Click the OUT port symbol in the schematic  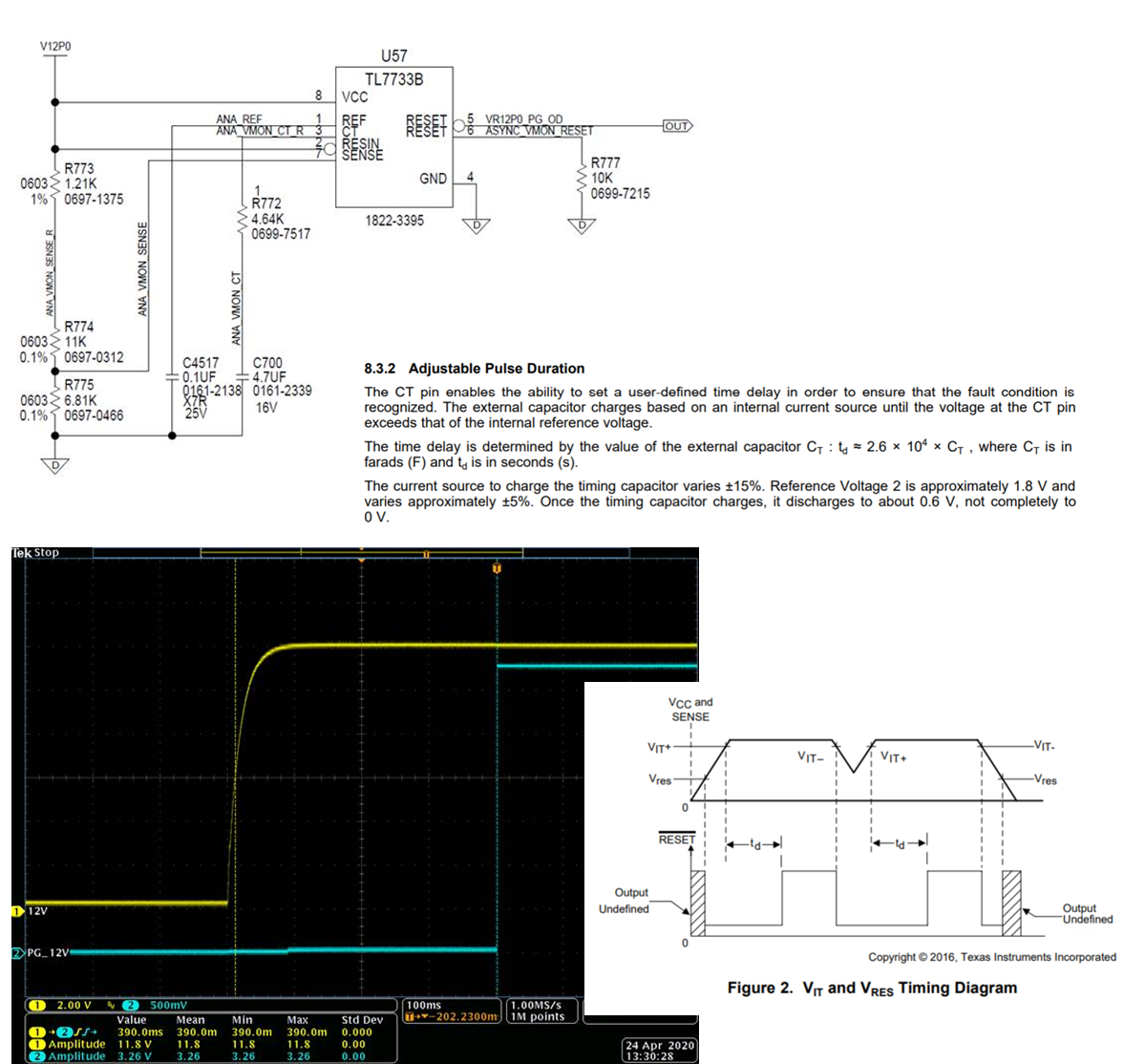click(677, 126)
